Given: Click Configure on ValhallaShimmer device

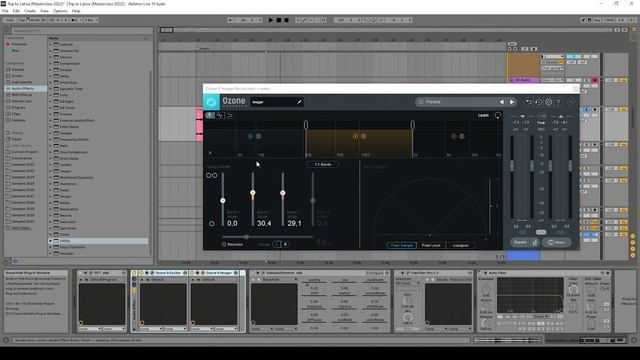Looking at the screenshot, I should (374, 273).
